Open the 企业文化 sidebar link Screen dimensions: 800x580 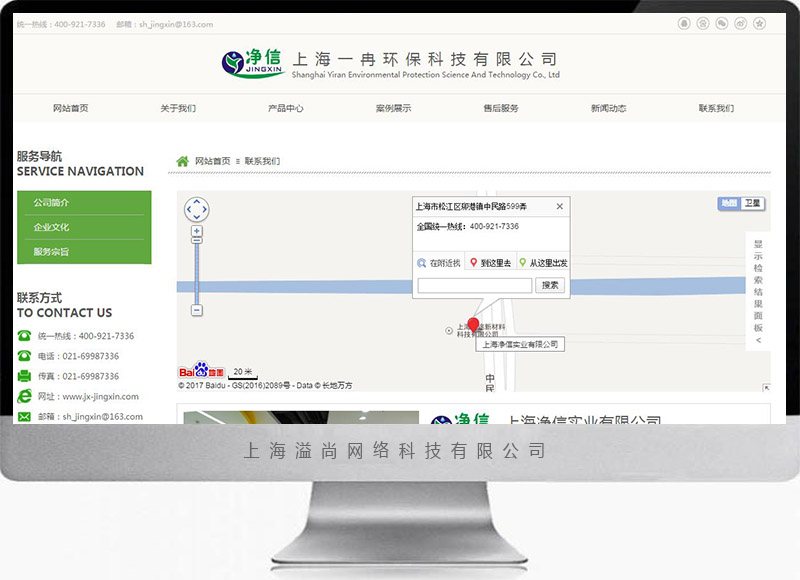click(x=51, y=227)
